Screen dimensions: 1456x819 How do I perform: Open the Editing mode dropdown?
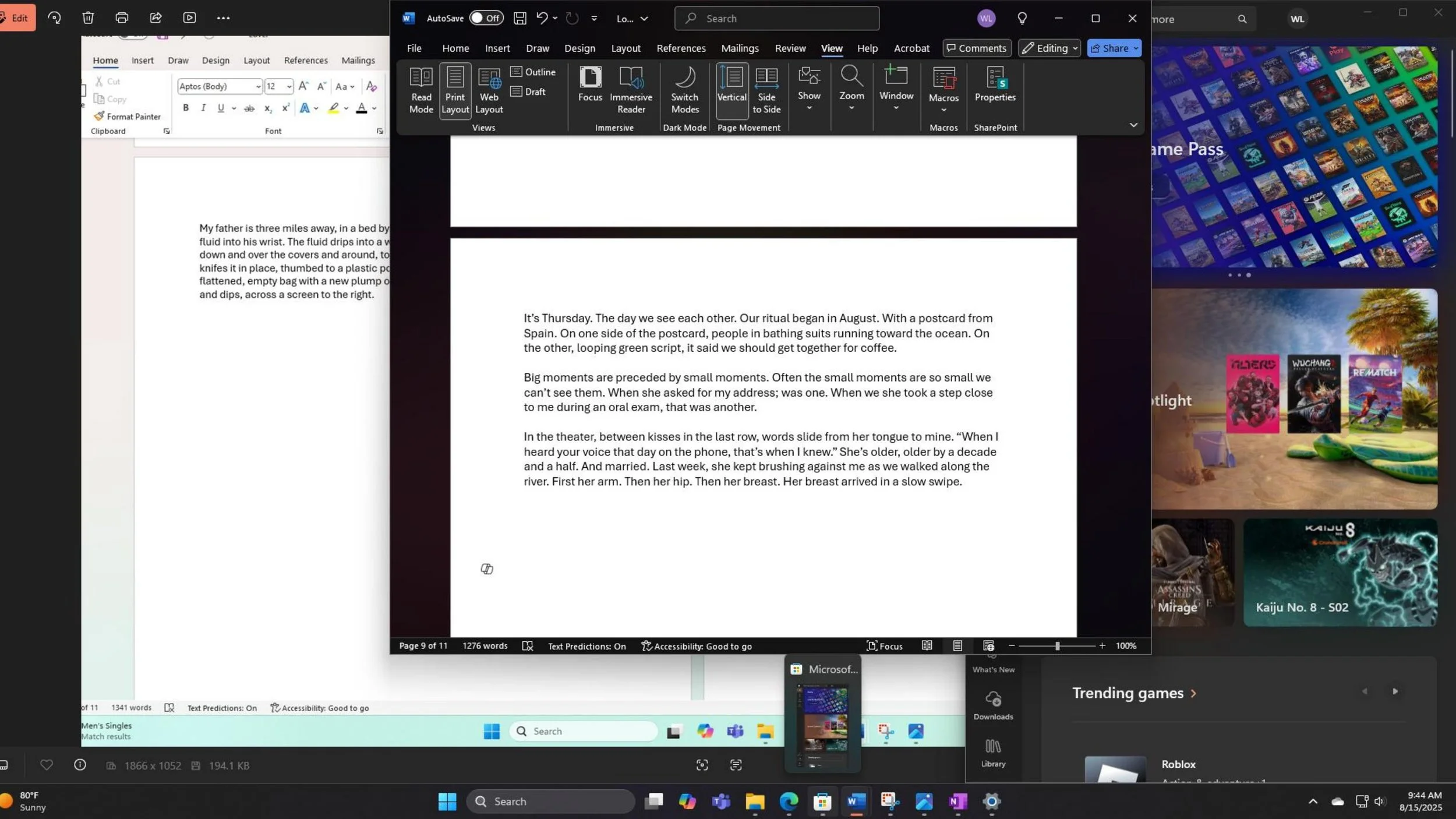(x=1049, y=48)
